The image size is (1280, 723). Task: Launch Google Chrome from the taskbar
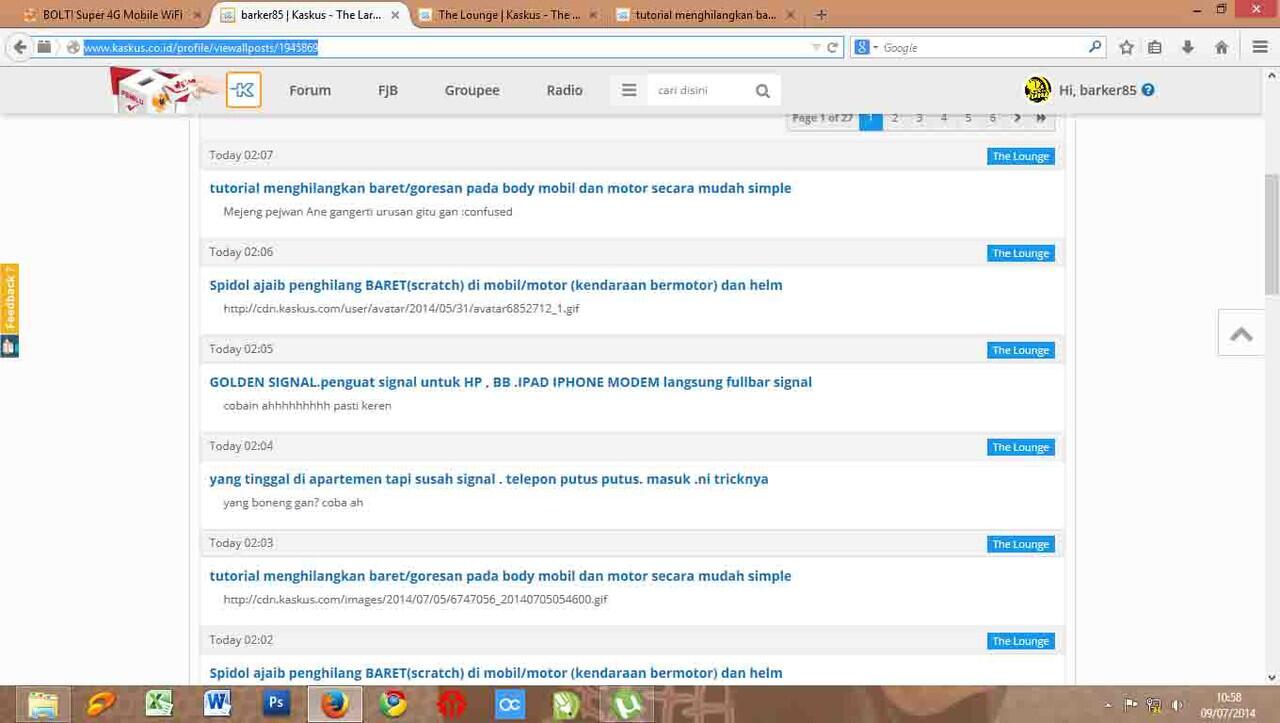coord(393,704)
